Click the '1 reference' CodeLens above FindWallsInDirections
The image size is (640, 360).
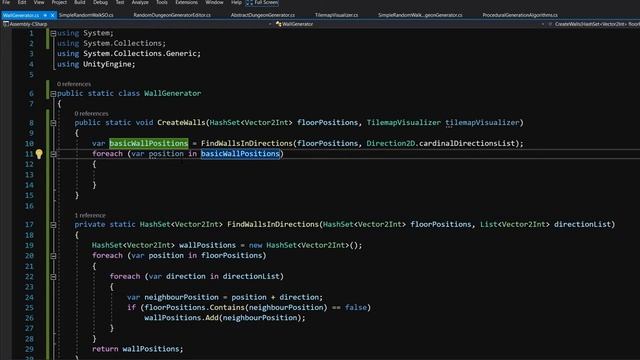coord(90,215)
